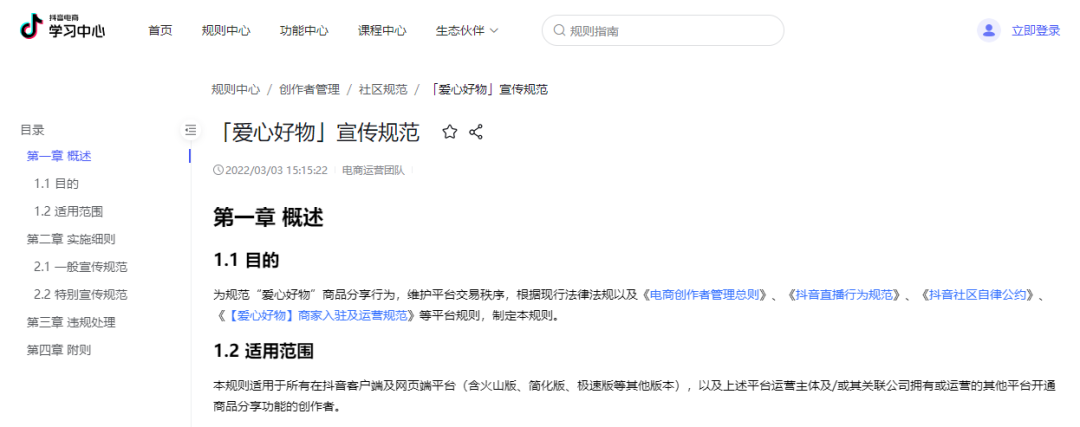Expand the 生态伙伴 dropdown menu
1080x427 pixels.
467,30
